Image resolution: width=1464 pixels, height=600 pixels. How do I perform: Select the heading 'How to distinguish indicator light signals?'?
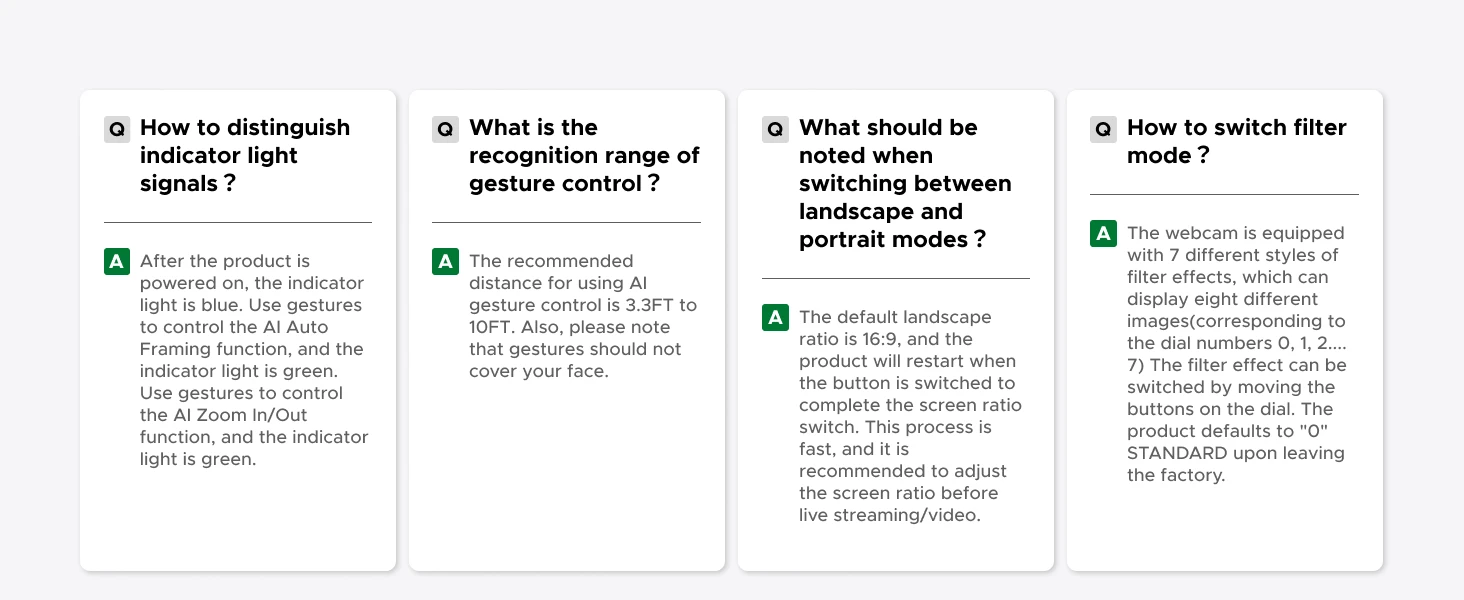click(x=245, y=155)
